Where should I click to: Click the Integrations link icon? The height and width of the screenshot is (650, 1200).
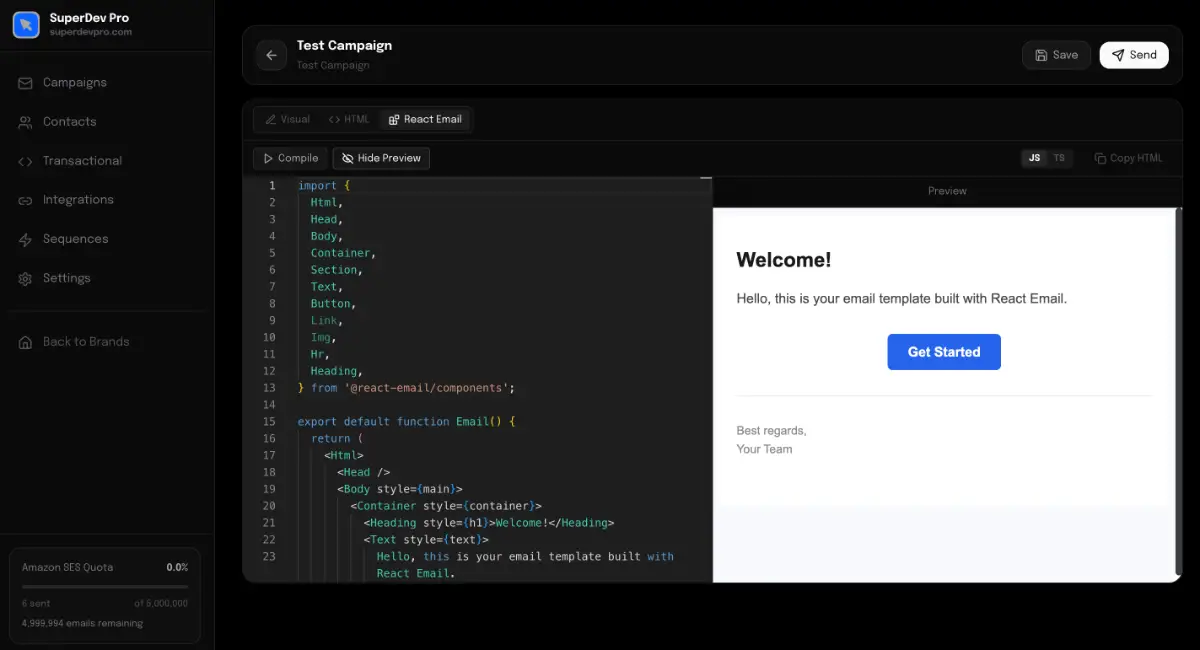[x=25, y=200]
